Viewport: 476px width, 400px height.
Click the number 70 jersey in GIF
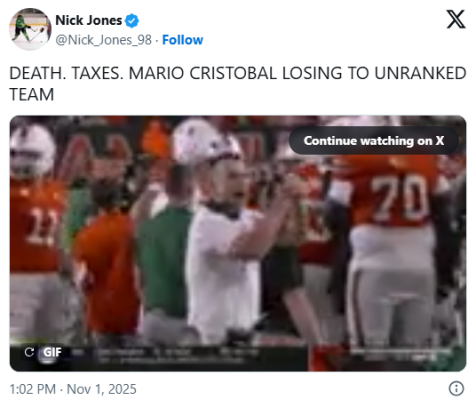click(401, 198)
